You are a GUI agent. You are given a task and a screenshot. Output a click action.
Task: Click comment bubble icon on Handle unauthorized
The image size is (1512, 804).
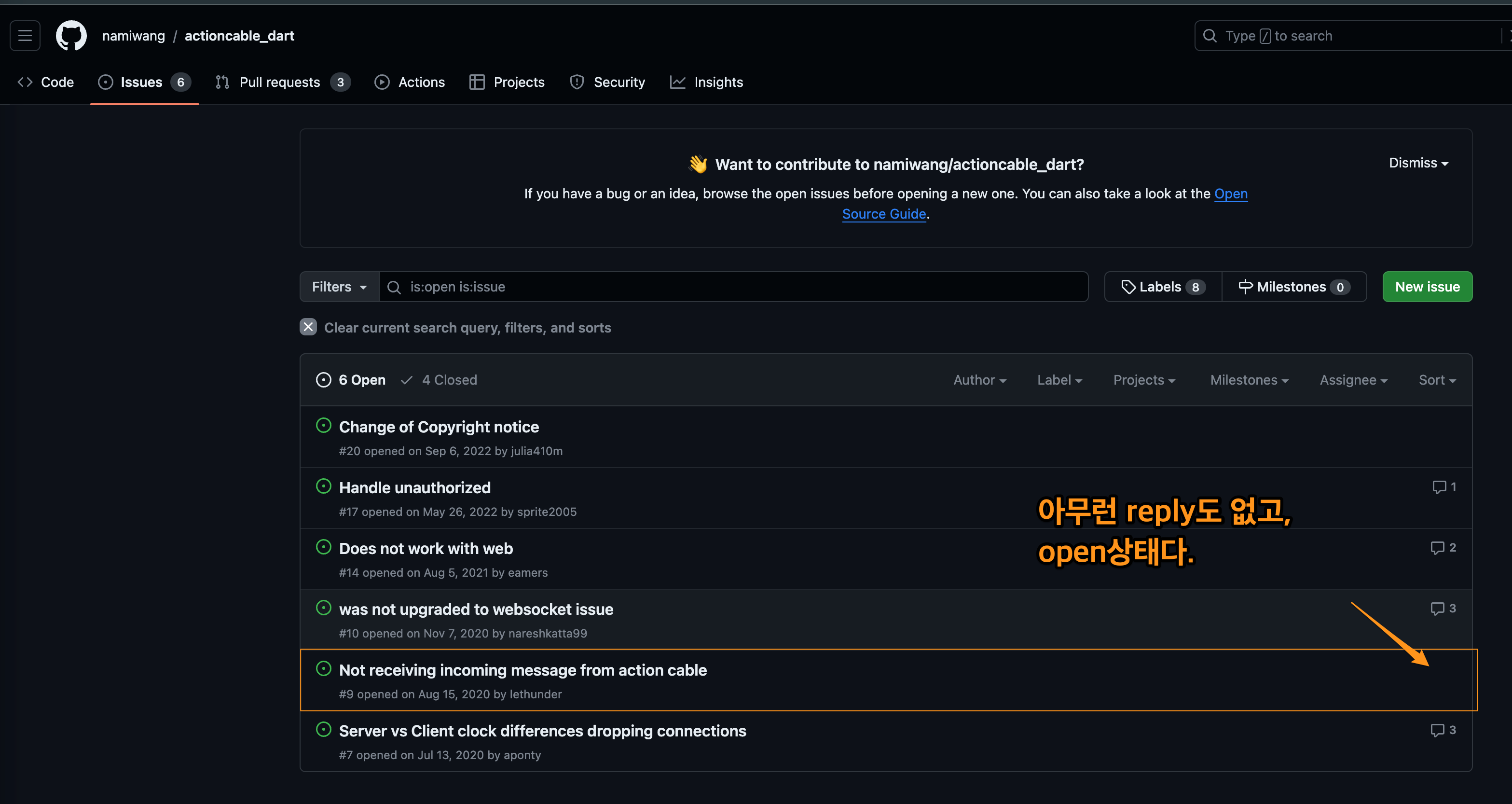tap(1439, 487)
